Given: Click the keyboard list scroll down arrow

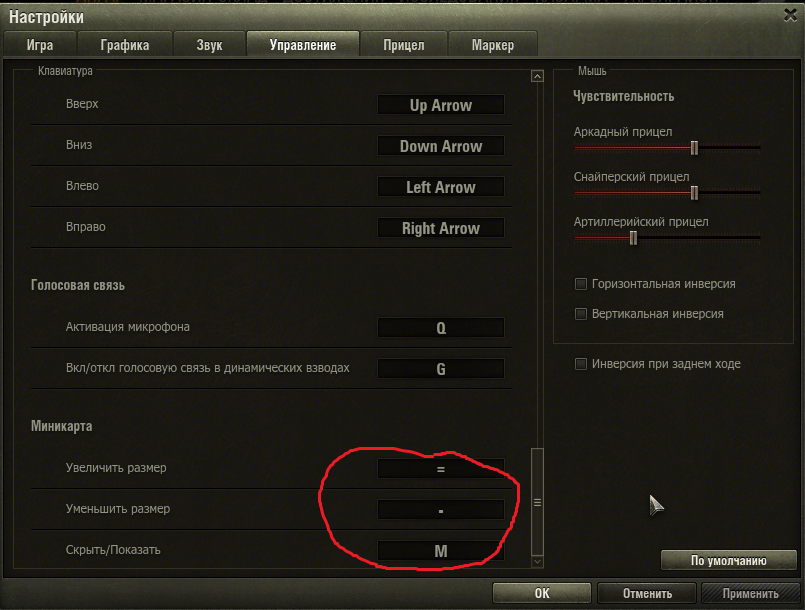Looking at the screenshot, I should tap(537, 562).
